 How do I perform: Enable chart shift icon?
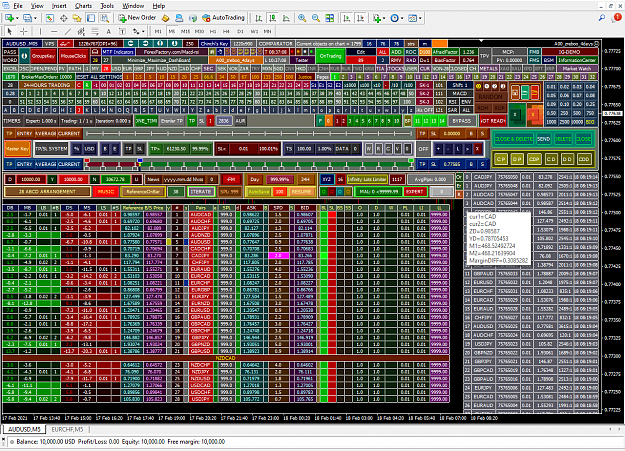pos(360,18)
